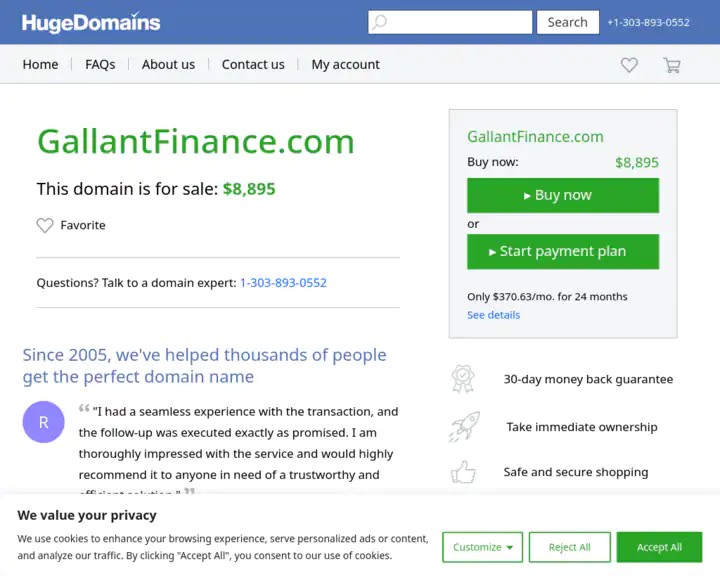Click the thumbs-up secure shopping icon
Image resolution: width=720 pixels, height=576 pixels.
click(463, 472)
